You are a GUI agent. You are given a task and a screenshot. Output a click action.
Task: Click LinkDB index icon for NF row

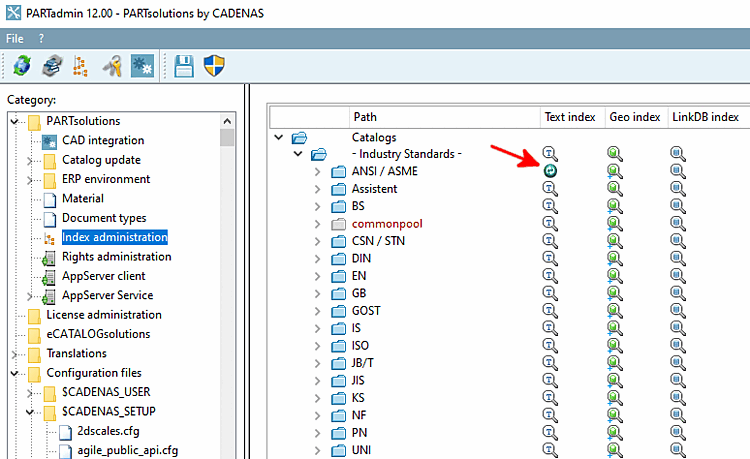pyautogui.click(x=678, y=415)
